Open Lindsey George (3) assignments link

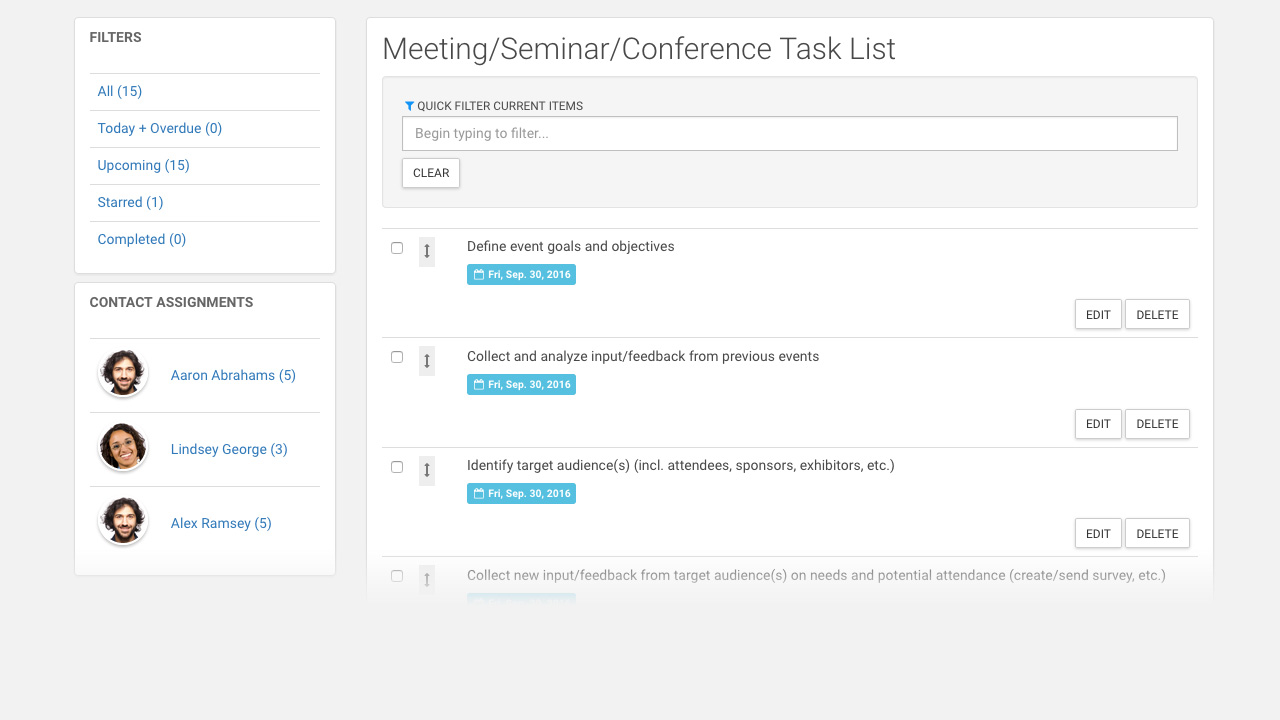(x=229, y=450)
